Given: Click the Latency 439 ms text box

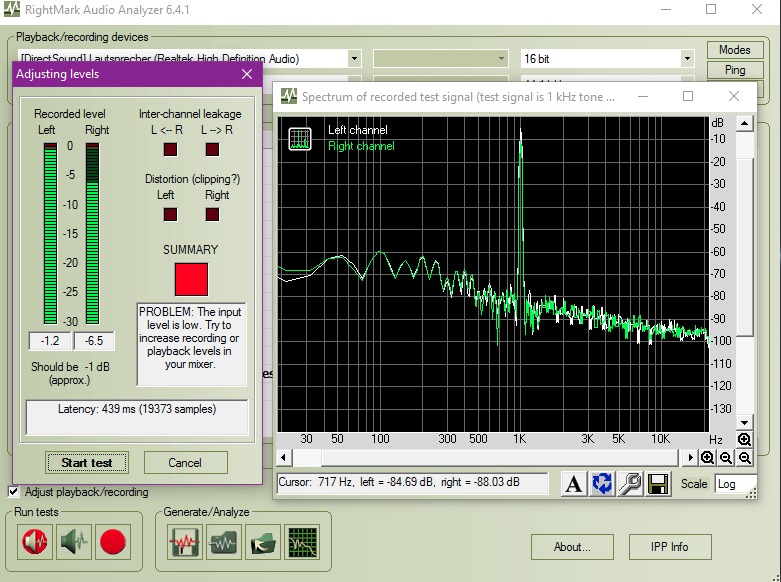Looking at the screenshot, I should 137,418.
